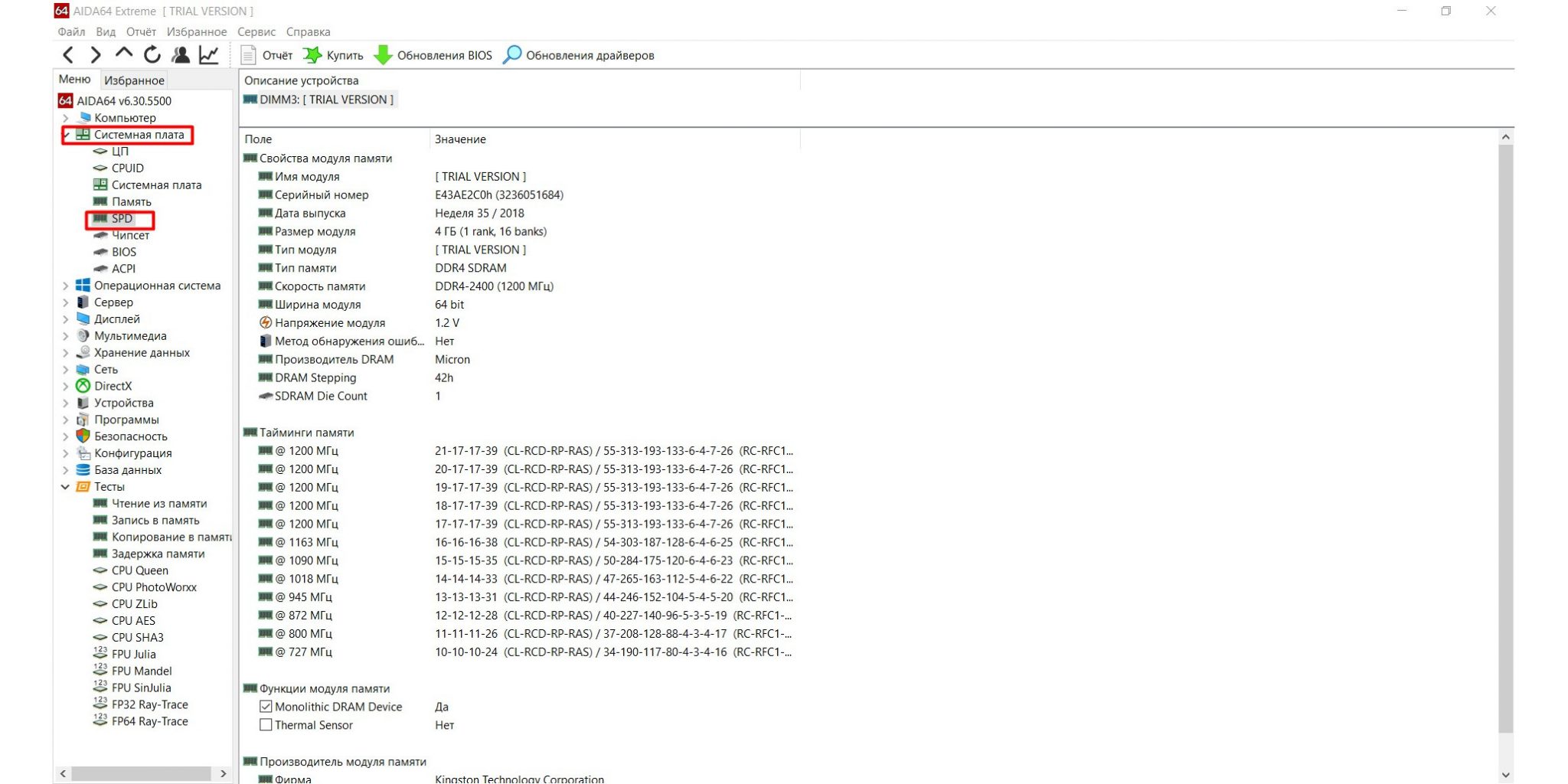Select ЦП in the tree
This screenshot has height=784, width=1568.
point(120,152)
